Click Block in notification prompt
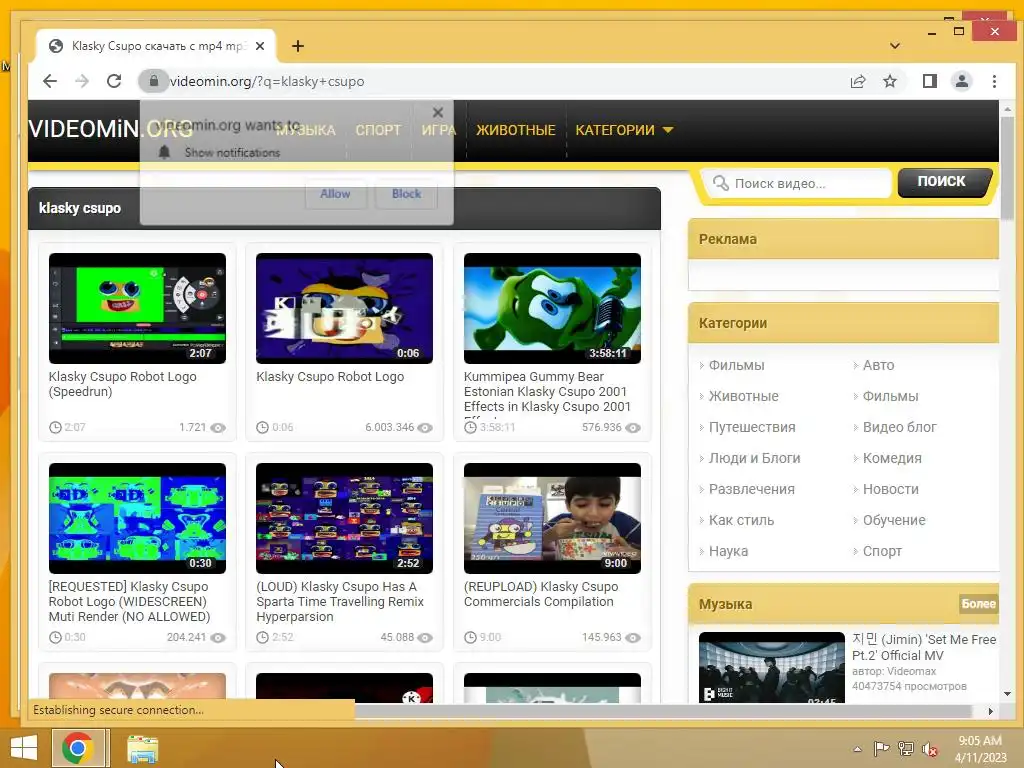 (406, 194)
